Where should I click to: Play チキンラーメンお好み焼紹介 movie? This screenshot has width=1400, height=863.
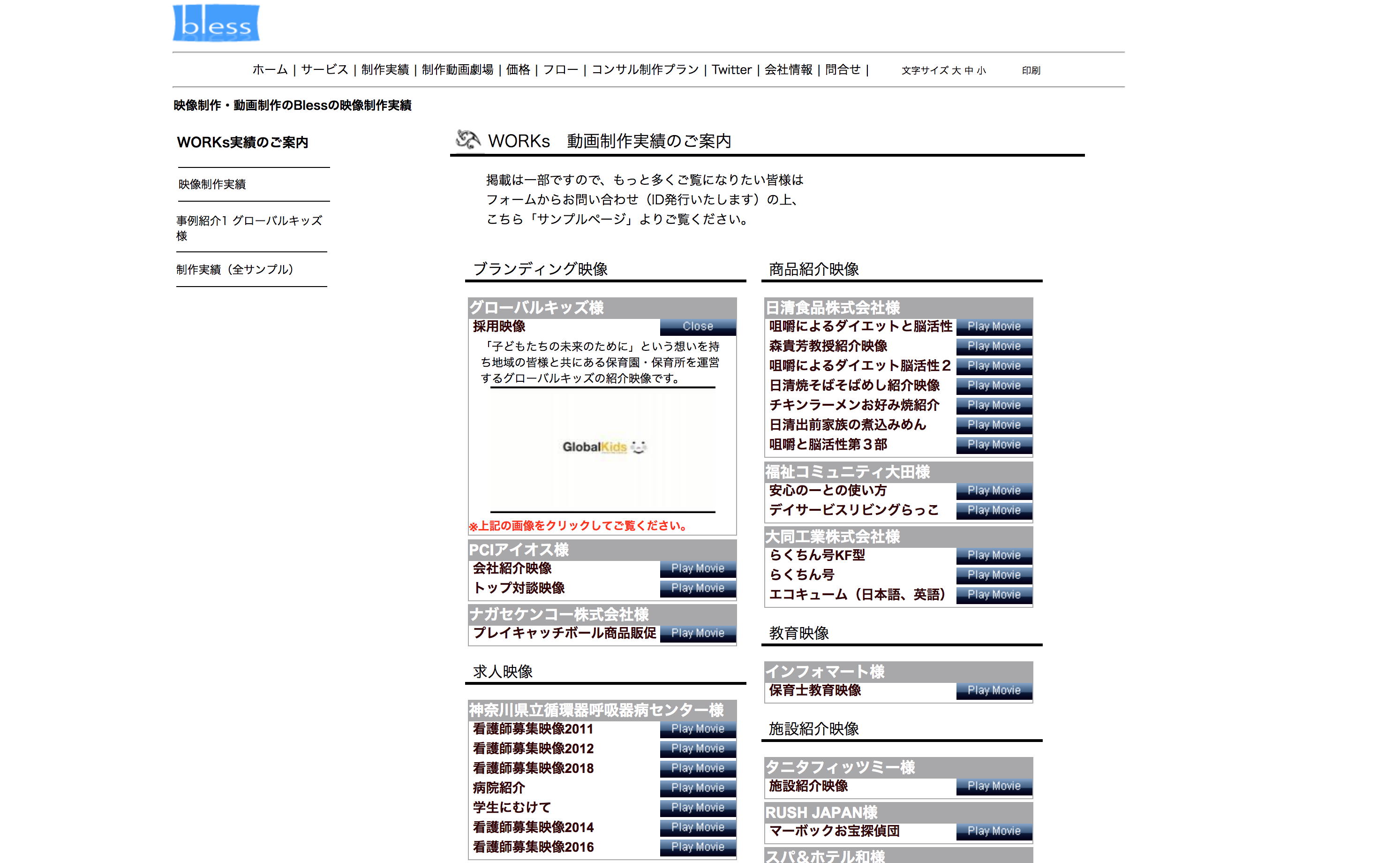click(994, 405)
